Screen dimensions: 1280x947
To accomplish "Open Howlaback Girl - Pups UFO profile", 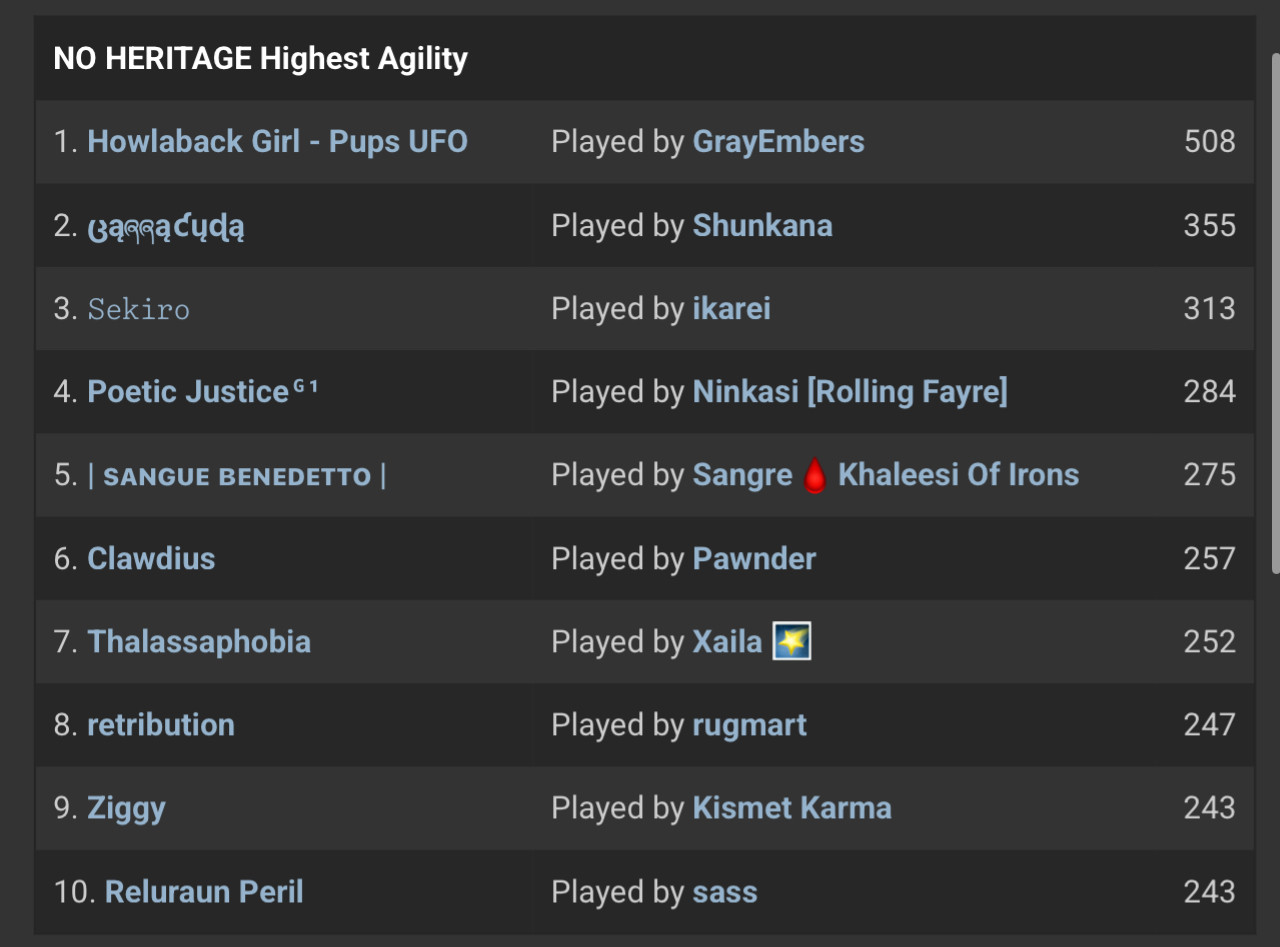I will tap(278, 141).
